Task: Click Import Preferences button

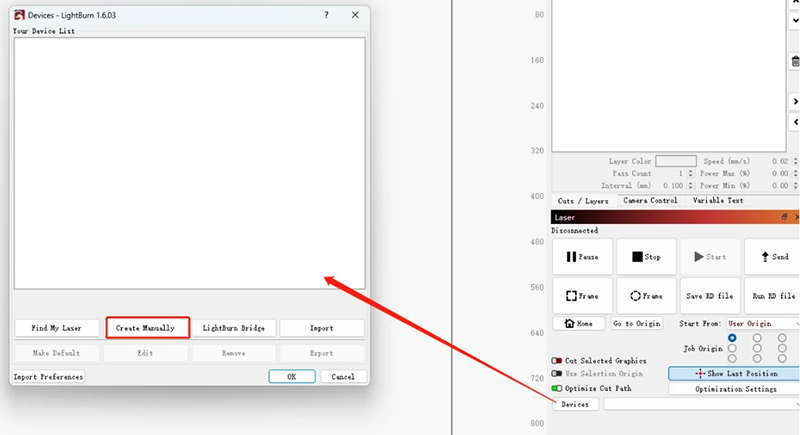Action: coord(48,377)
